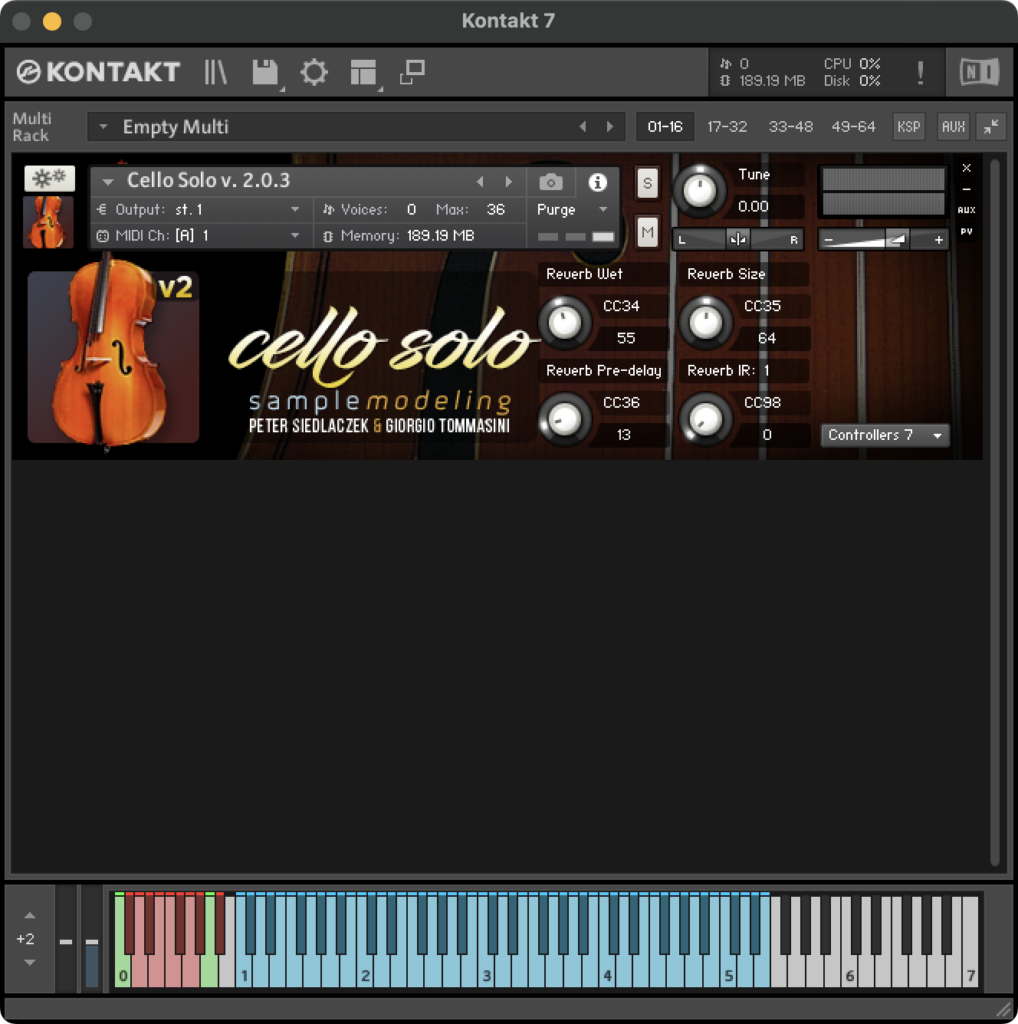Click the rack vertical scrollbar
The height and width of the screenshot is (1024, 1018).
pyautogui.click(x=994, y=513)
